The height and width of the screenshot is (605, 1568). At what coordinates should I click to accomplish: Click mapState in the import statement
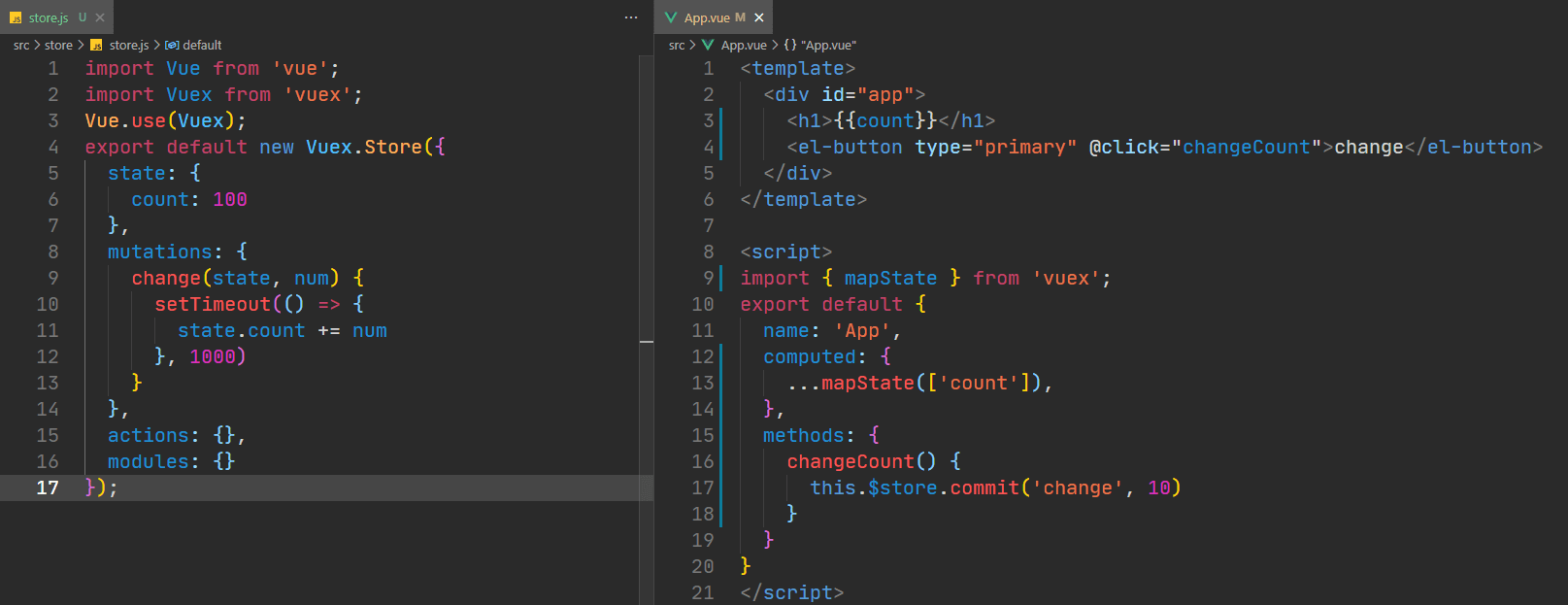click(x=891, y=279)
